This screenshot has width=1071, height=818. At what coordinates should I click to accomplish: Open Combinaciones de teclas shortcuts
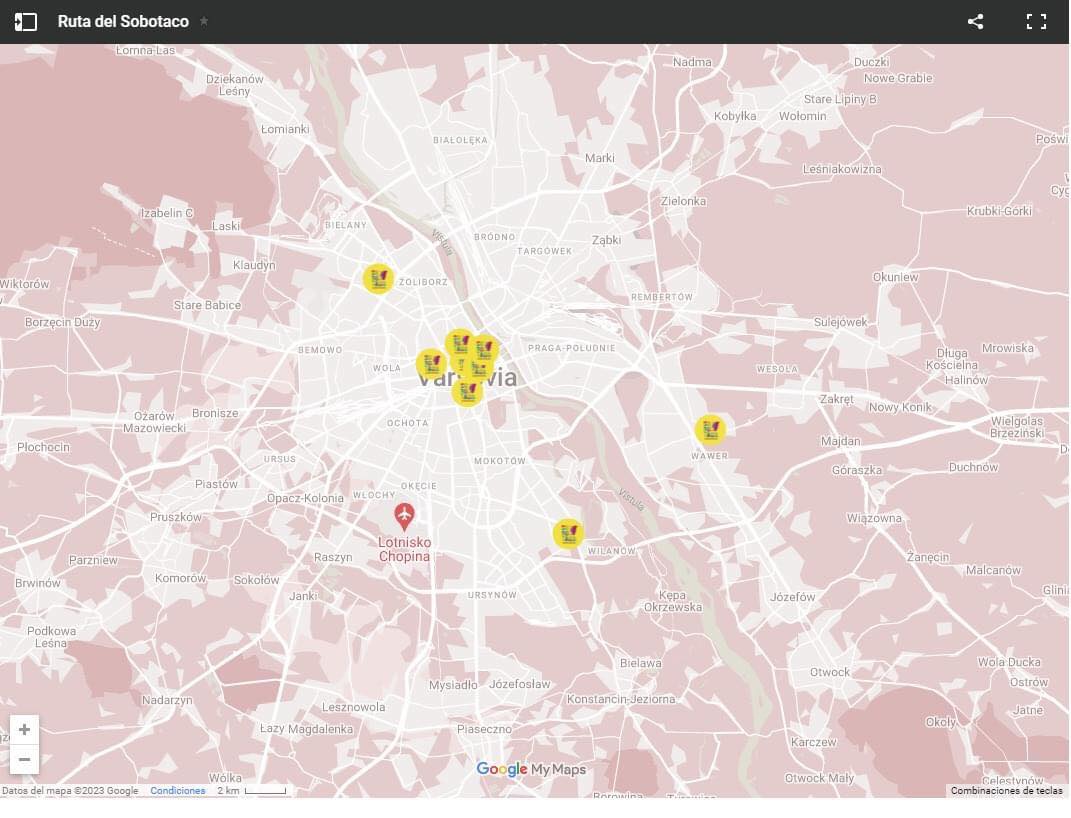[1006, 791]
